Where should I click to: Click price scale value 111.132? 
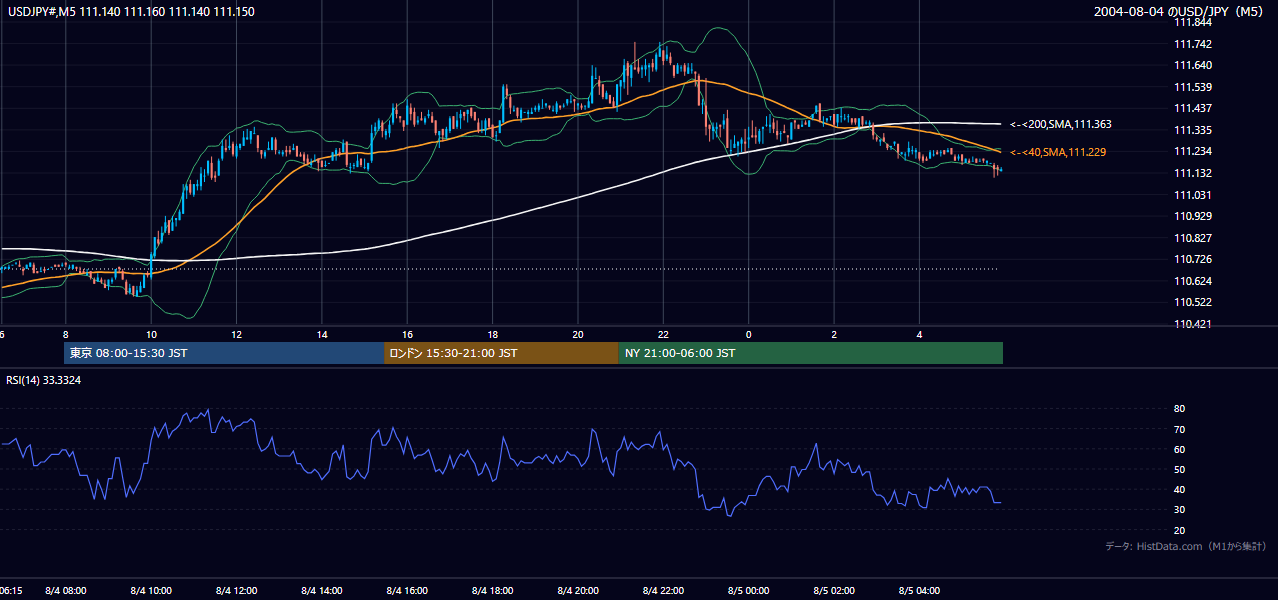tap(1193, 173)
